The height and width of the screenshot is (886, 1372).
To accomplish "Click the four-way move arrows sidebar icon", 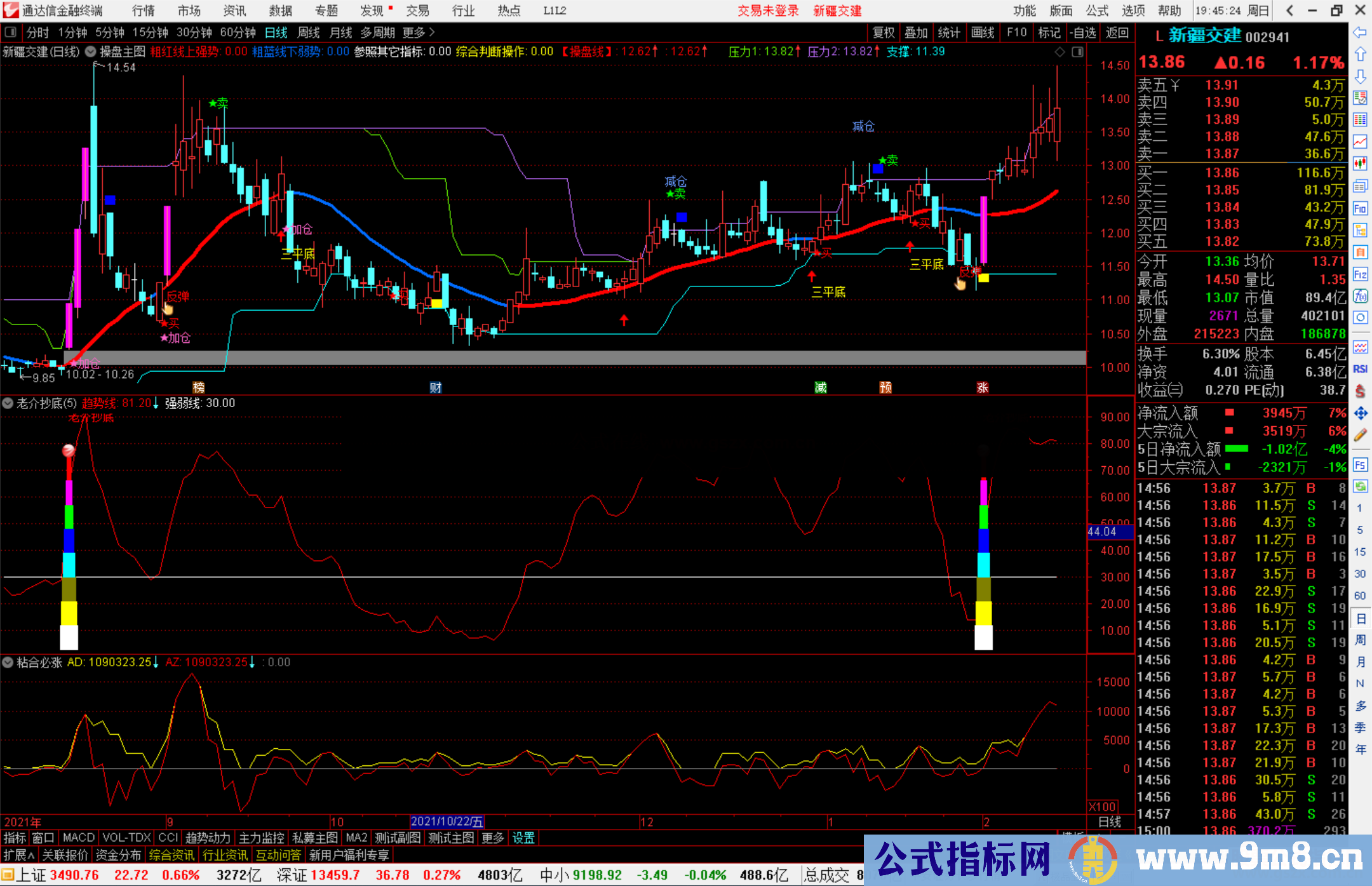I will pos(1360,413).
